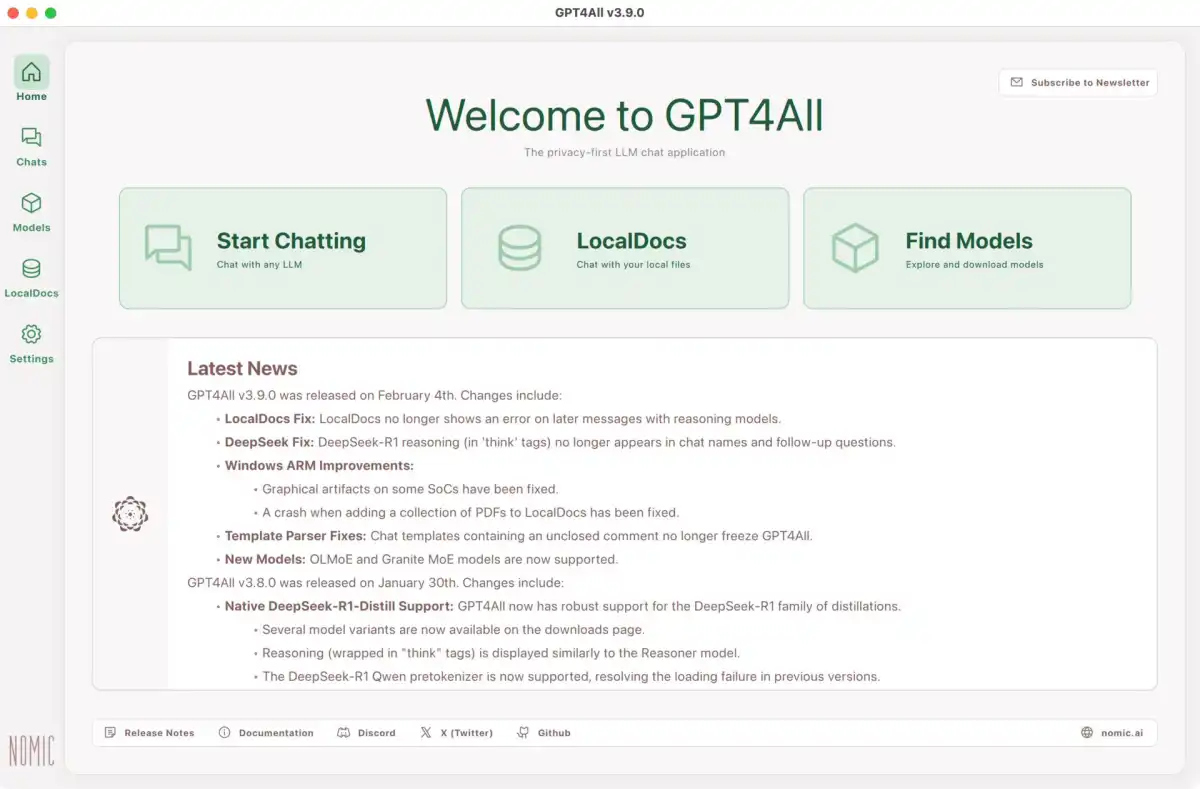This screenshot has height=789, width=1200.
Task: Click 'Explore and download models' caption
Action: click(974, 265)
